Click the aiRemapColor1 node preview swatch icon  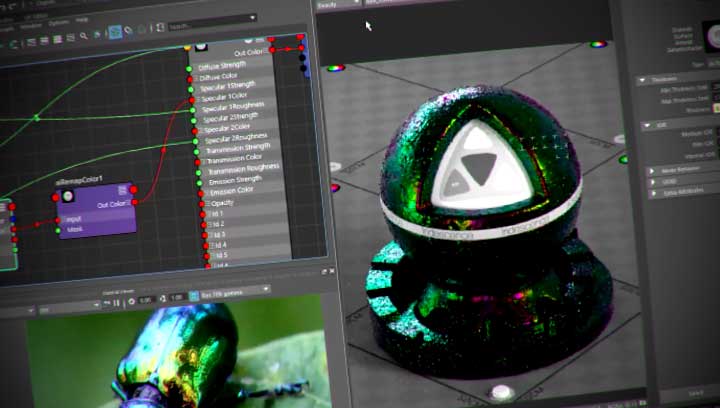coord(67,197)
